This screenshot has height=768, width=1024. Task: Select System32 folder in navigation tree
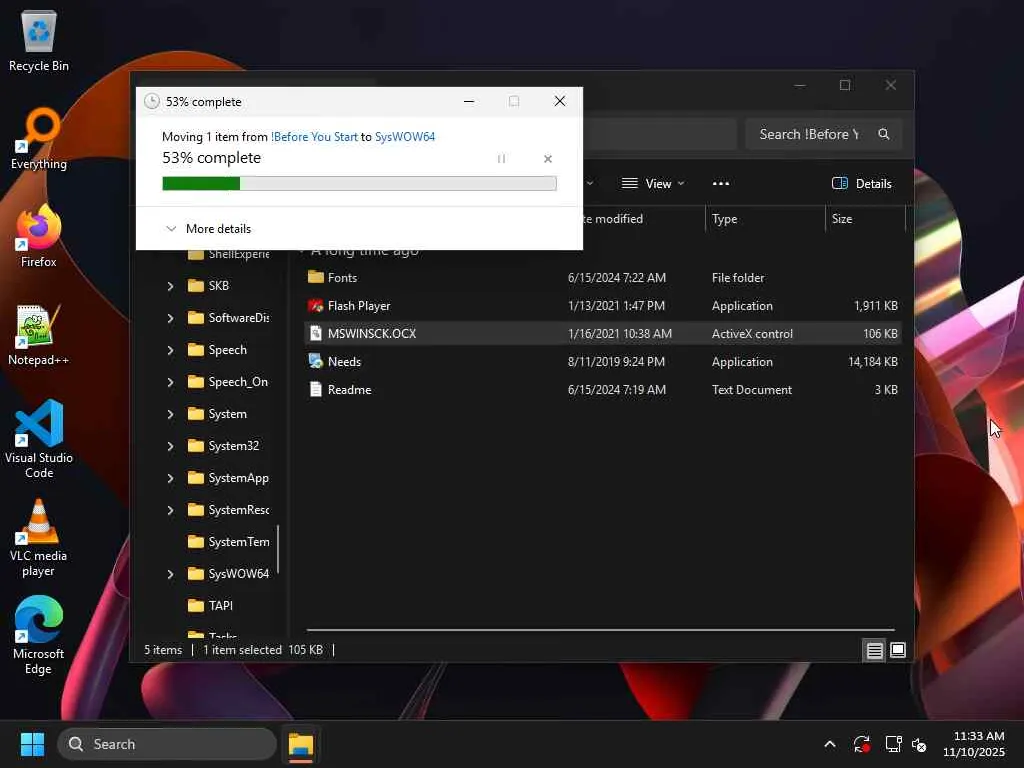pyautogui.click(x=223, y=446)
